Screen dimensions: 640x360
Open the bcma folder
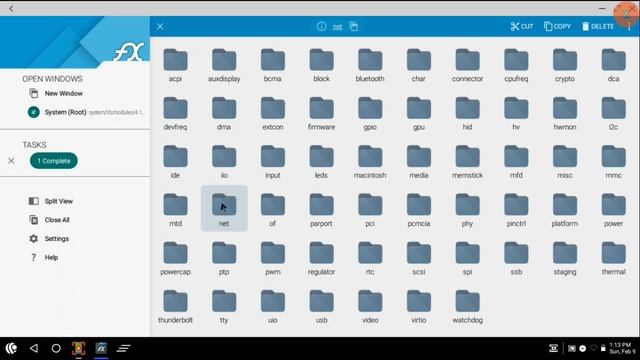pyautogui.click(x=273, y=65)
